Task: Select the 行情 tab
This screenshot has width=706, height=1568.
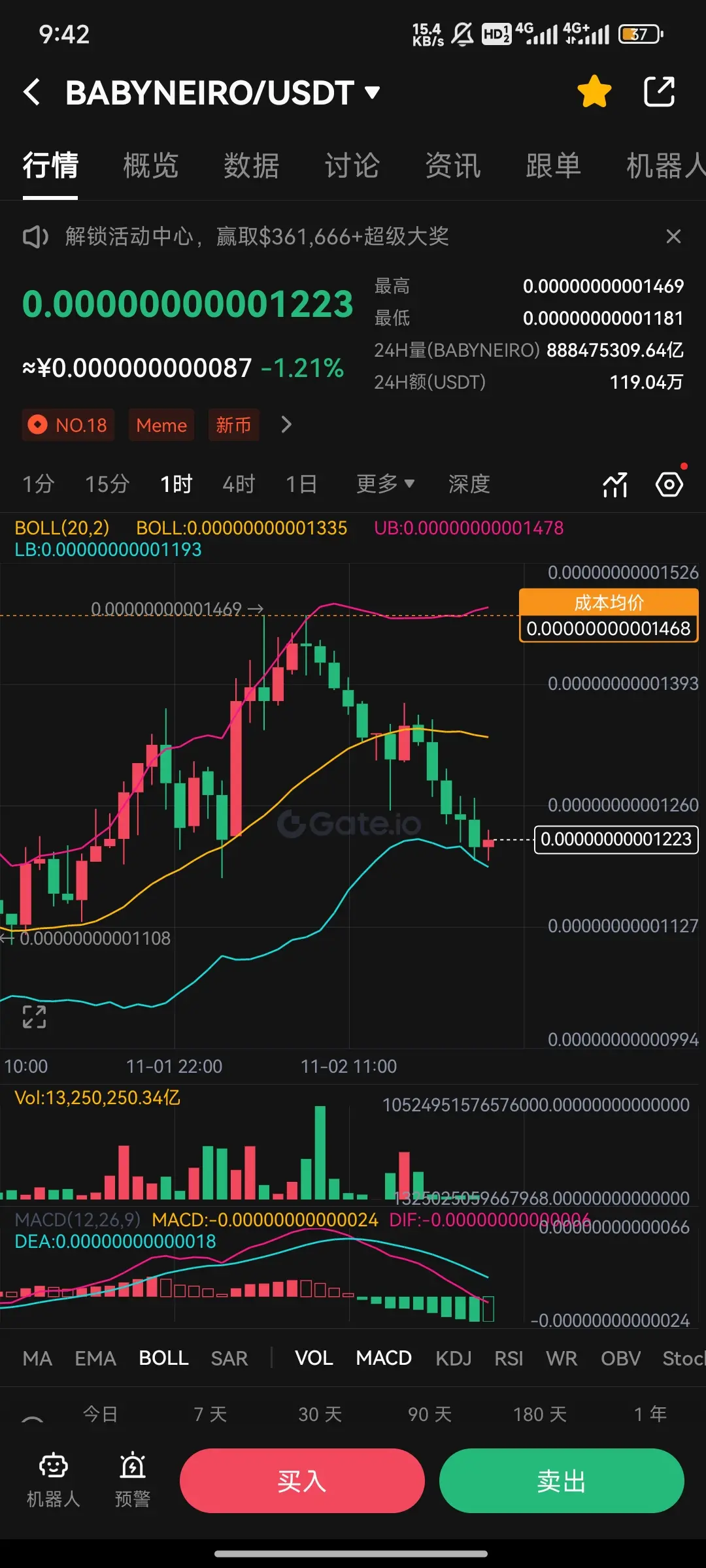Action: (x=50, y=165)
